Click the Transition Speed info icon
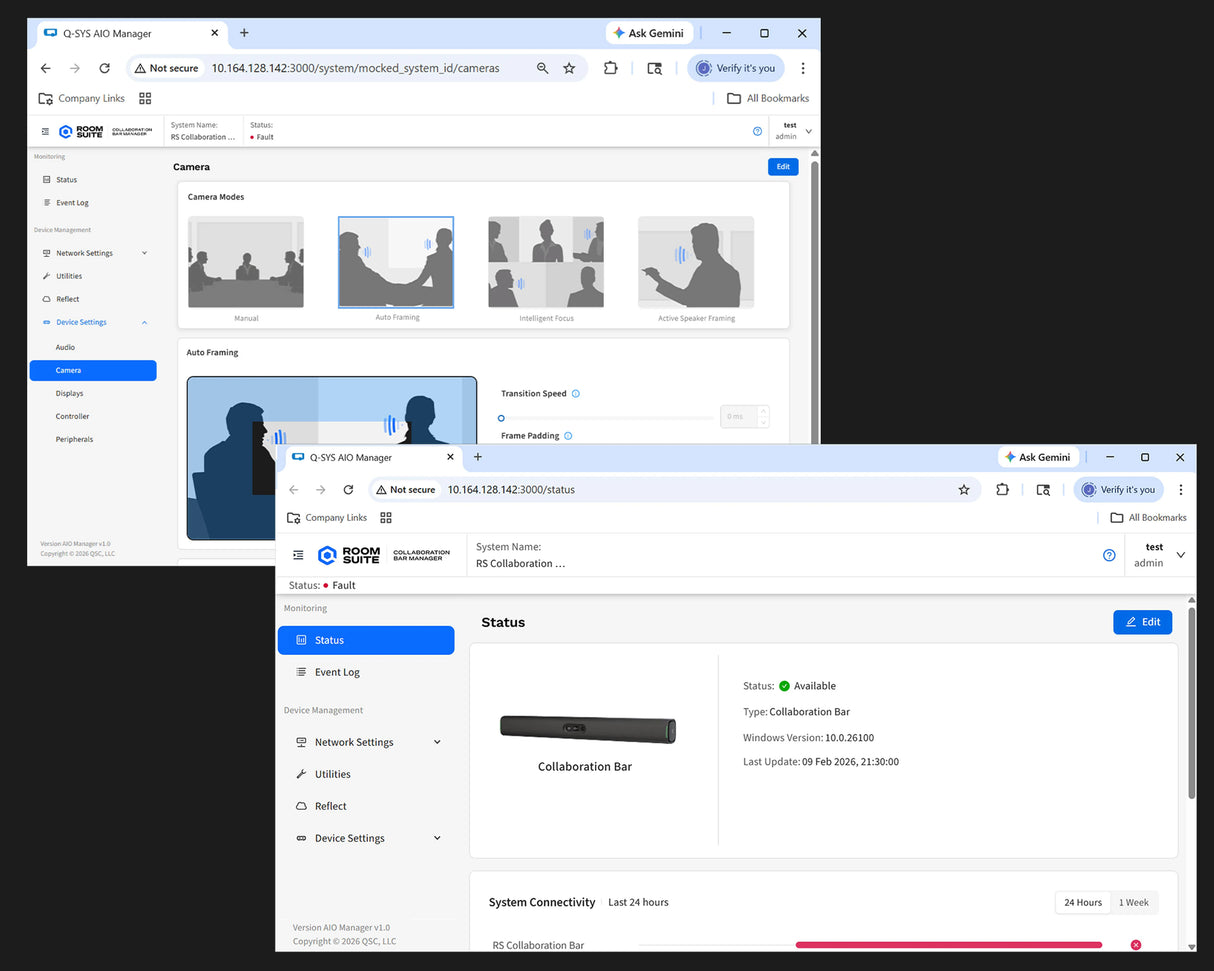The image size is (1214, 971). 575,393
